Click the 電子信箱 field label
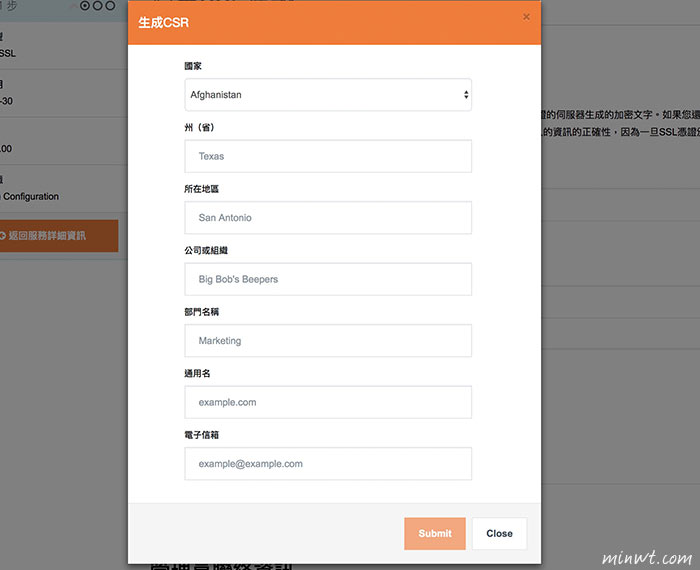This screenshot has width=700, height=570. click(201, 435)
